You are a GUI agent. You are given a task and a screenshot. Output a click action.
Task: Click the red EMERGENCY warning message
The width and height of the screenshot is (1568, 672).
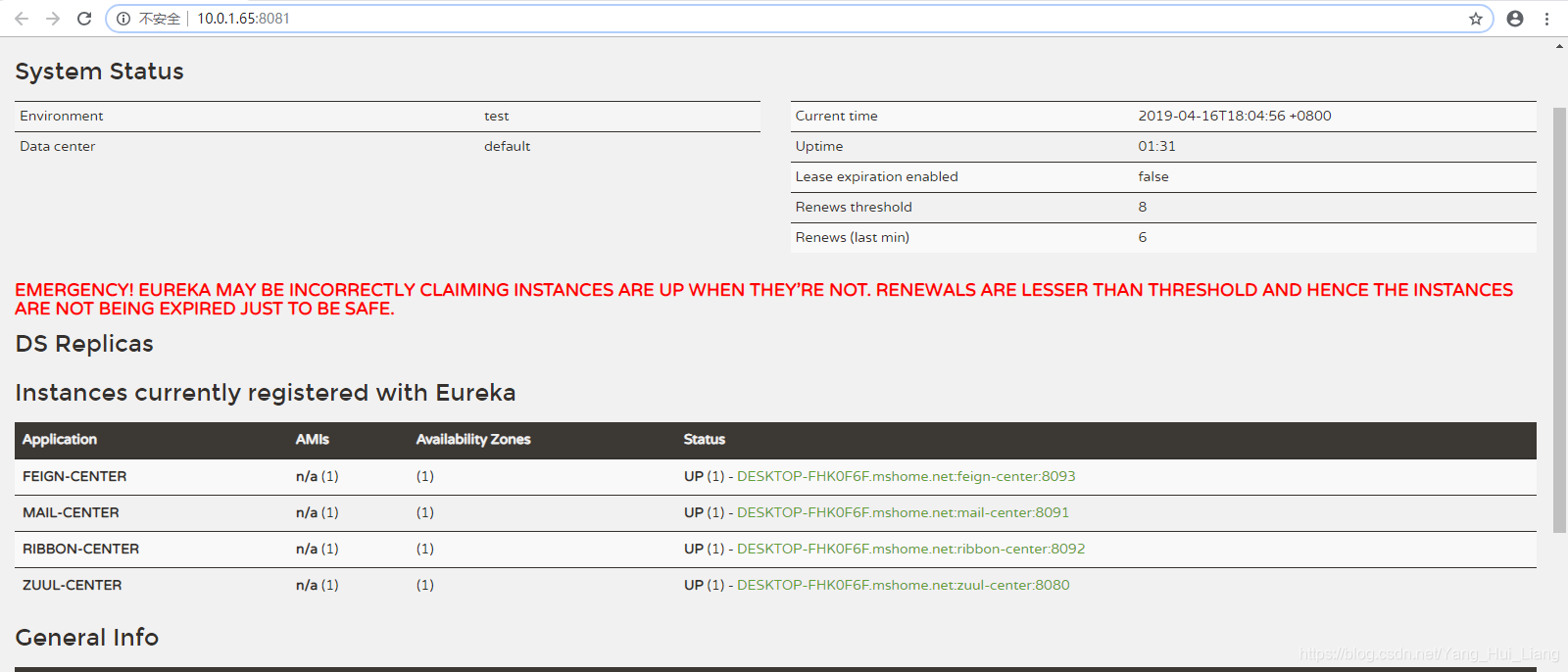point(764,299)
